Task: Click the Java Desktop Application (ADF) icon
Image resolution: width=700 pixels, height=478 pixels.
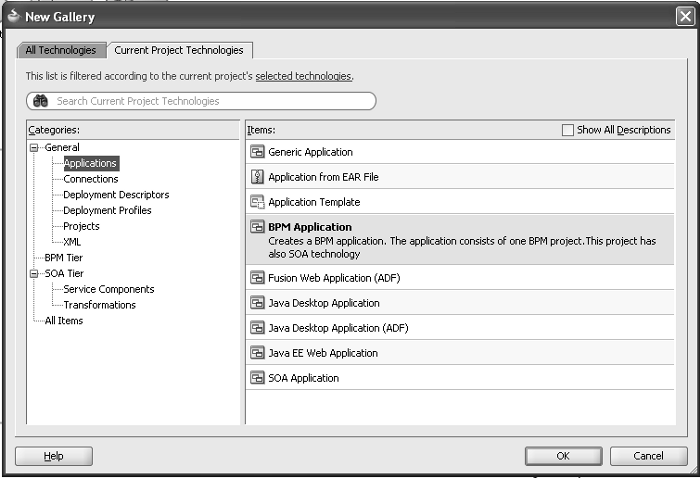Action: pos(257,328)
